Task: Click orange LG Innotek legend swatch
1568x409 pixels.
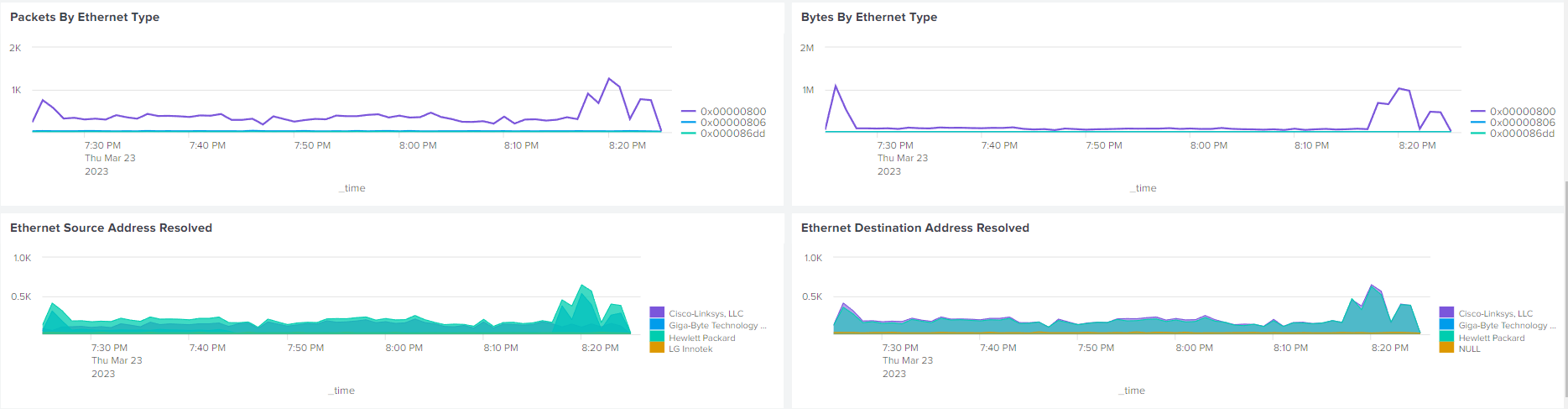Action: [657, 348]
